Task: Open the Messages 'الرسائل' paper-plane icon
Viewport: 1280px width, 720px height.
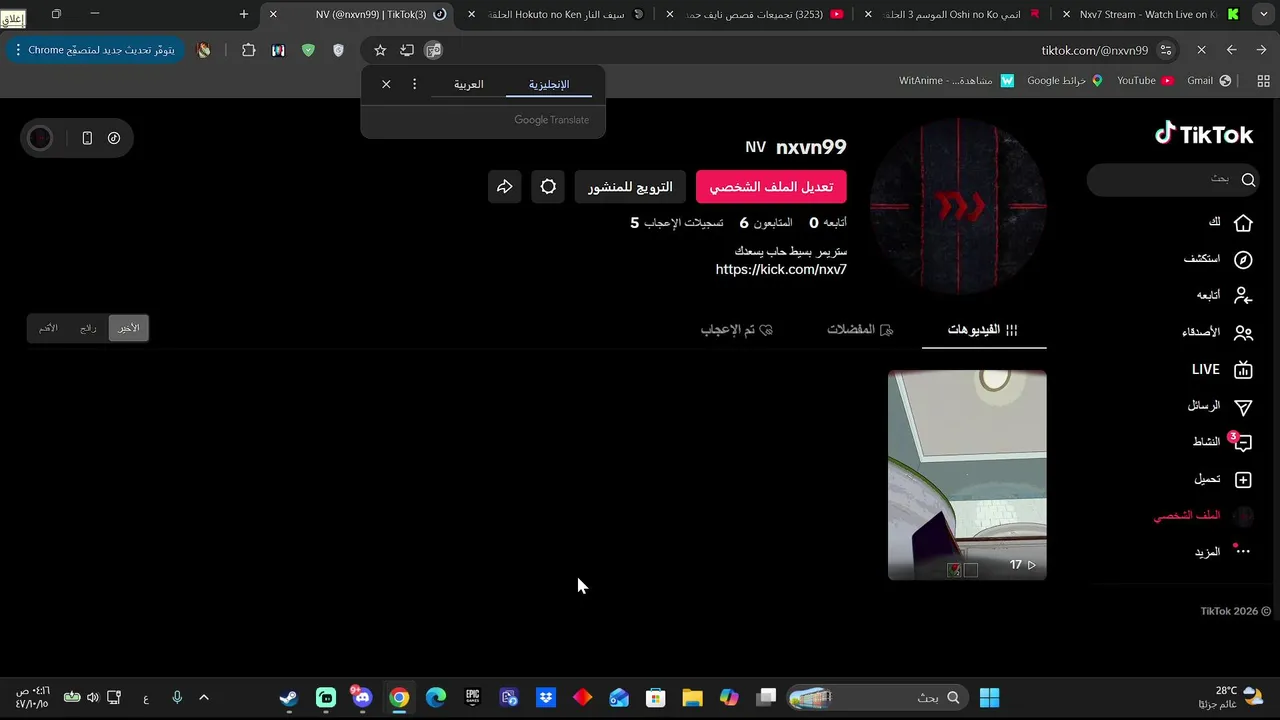Action: point(1243,406)
